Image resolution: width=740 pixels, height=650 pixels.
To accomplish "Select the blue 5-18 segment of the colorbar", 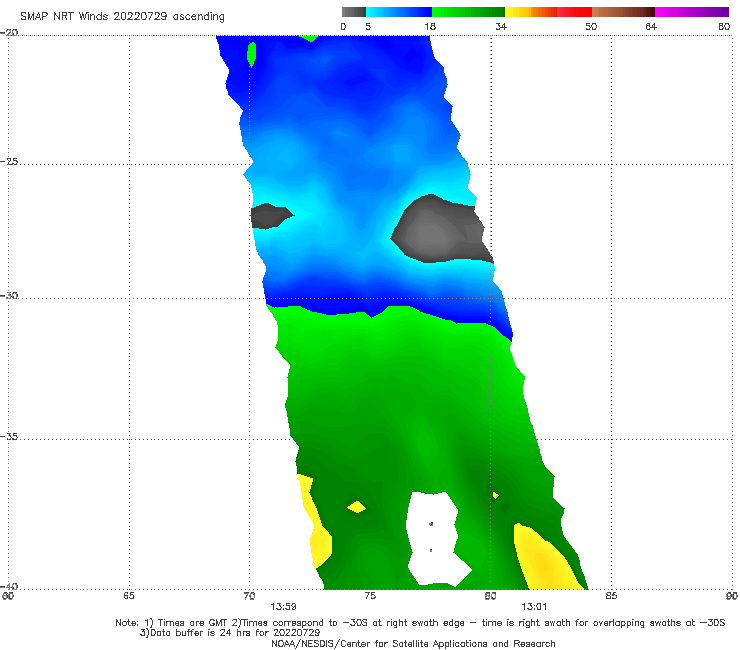I will point(399,12).
